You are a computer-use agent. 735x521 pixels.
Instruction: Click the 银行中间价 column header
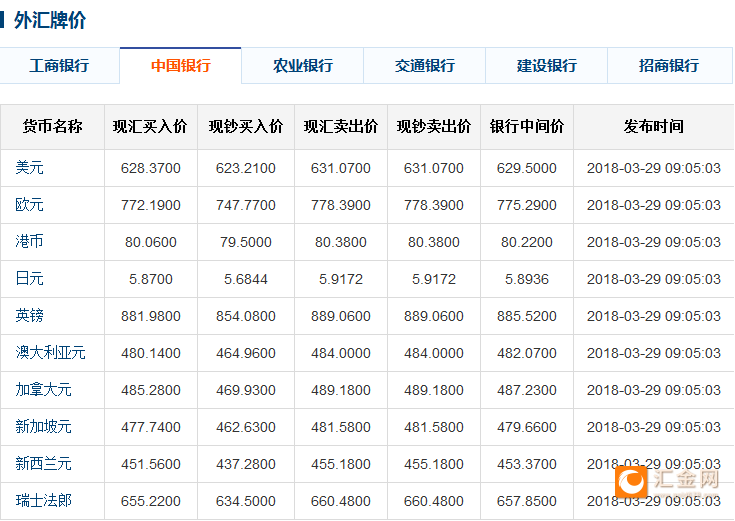[x=527, y=127]
